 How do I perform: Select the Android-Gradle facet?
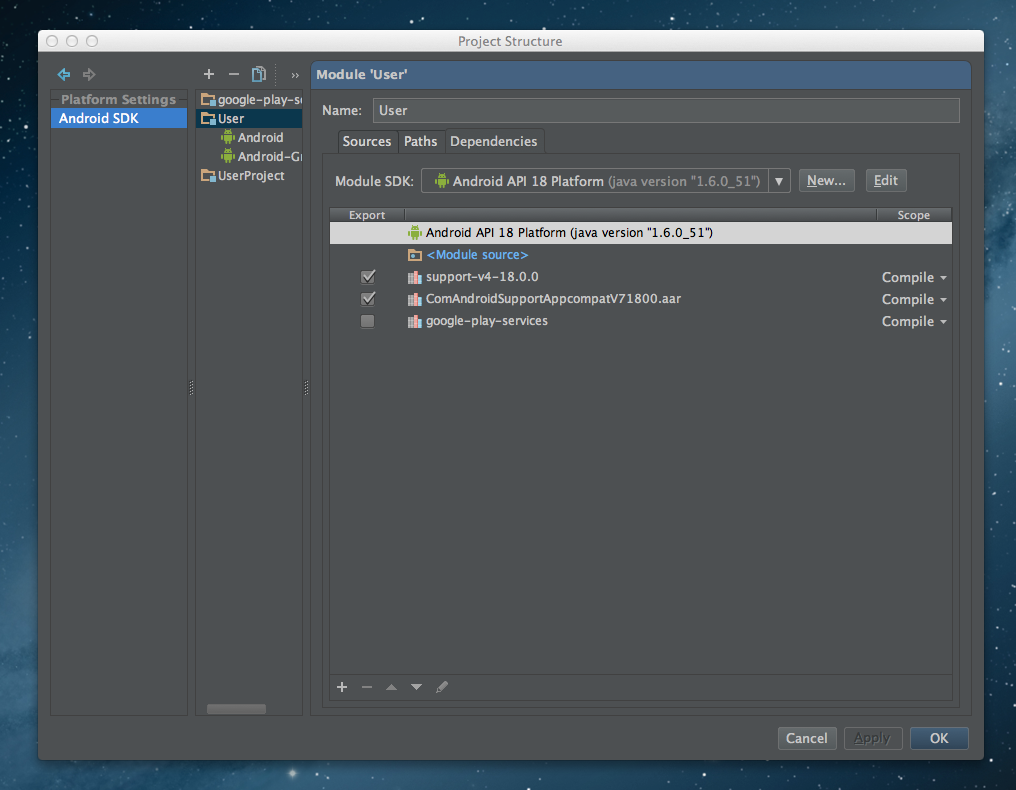(x=261, y=156)
